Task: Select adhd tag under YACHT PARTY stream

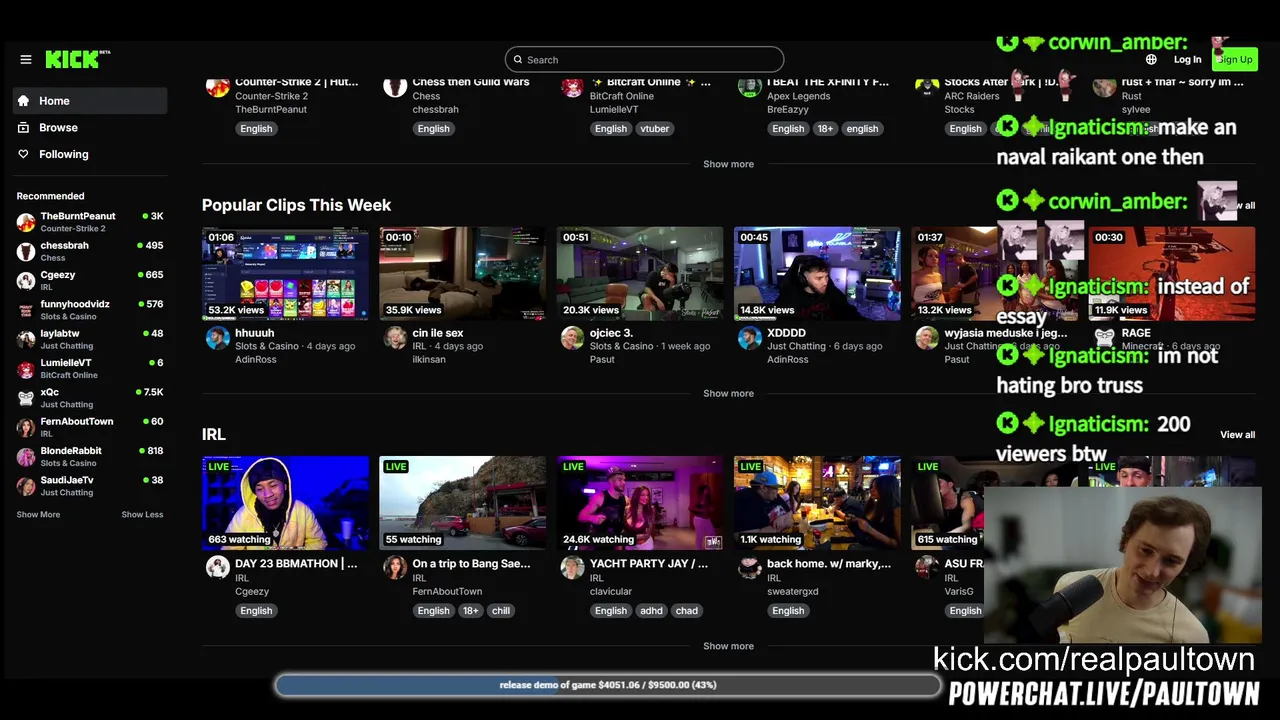Action: [651, 611]
